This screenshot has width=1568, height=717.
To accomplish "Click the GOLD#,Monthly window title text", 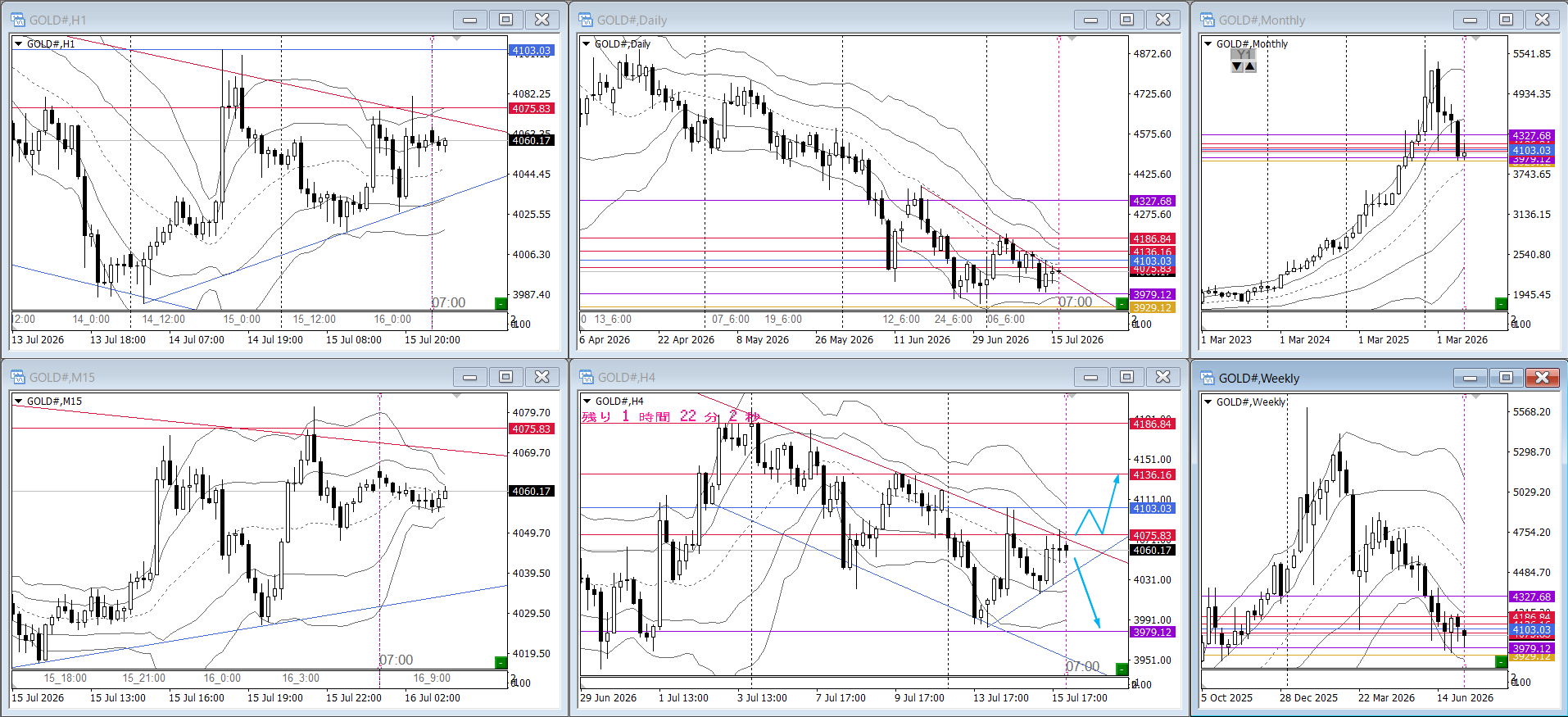I will (x=1262, y=20).
